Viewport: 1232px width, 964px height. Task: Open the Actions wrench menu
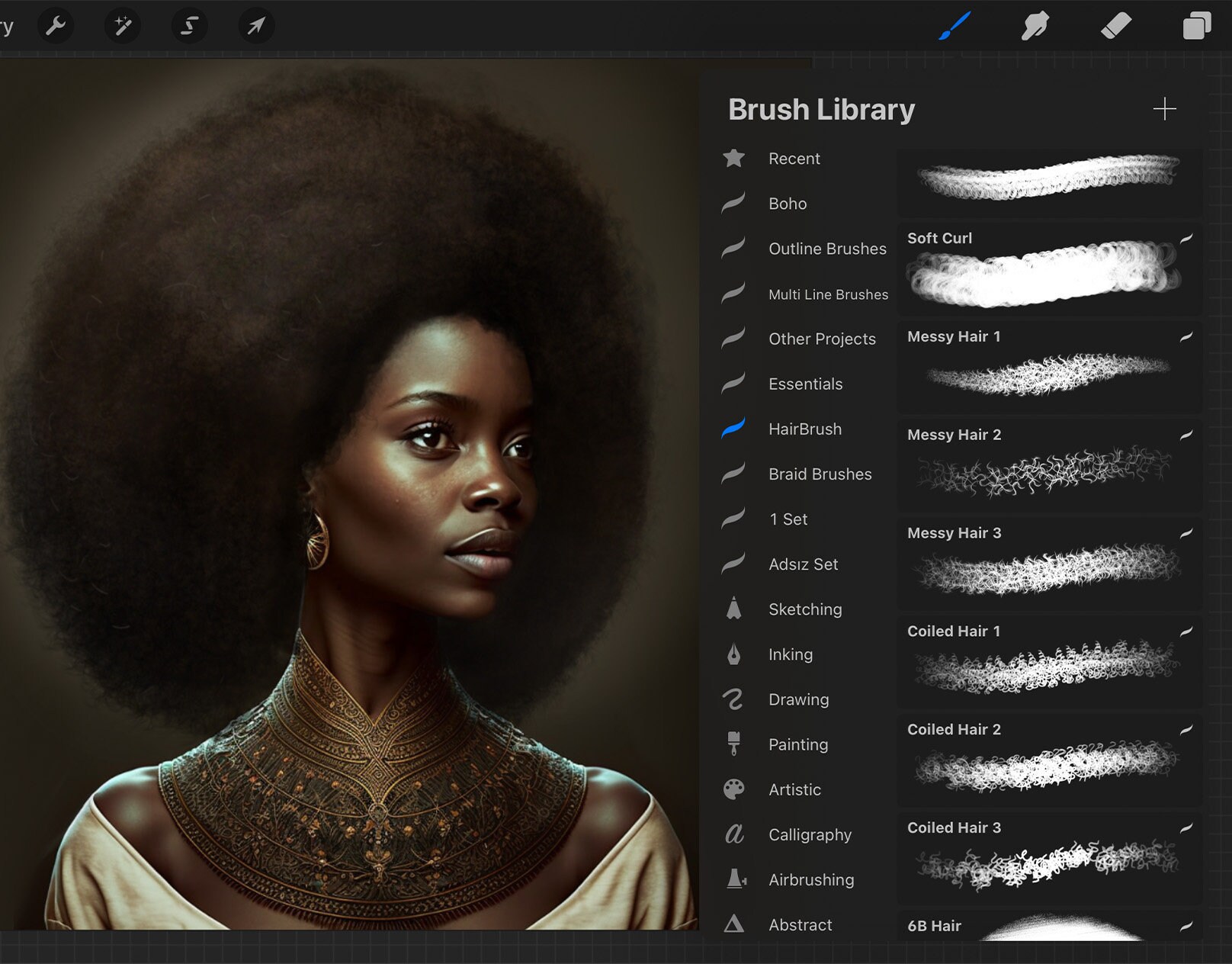(x=55, y=25)
